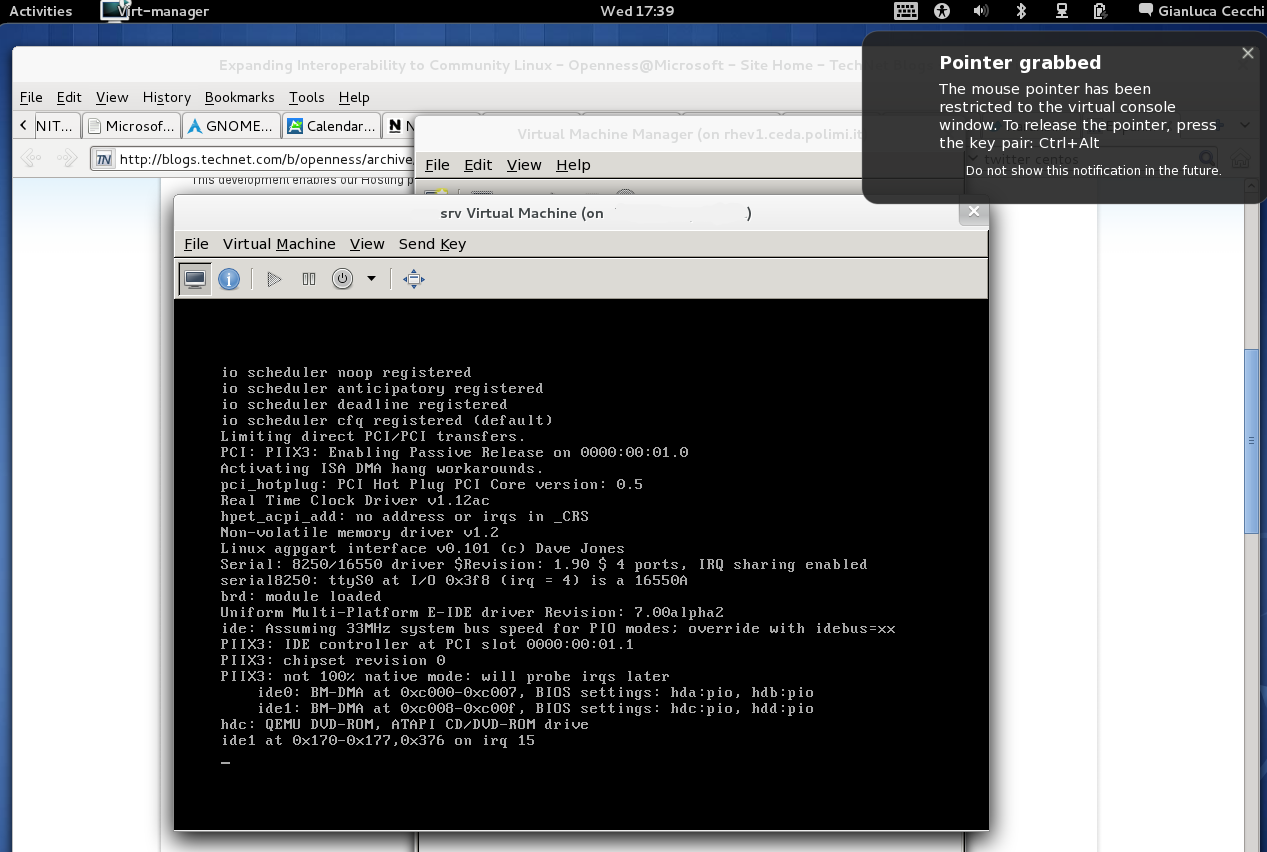The image size is (1267, 852).
Task: Click 'io scheduler noop registered' console line
Action: 346,373
